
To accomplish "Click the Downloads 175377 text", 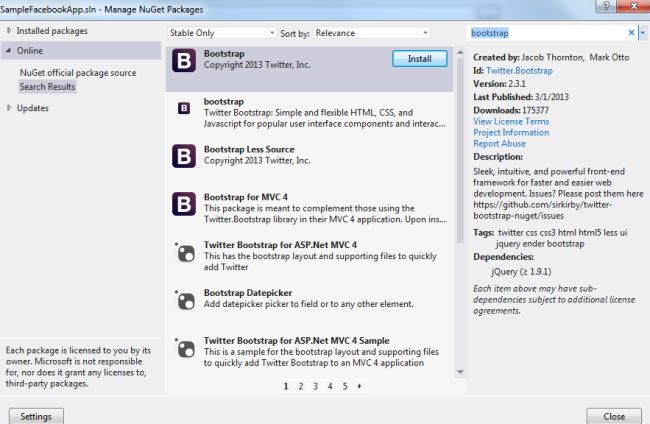I will [511, 110].
